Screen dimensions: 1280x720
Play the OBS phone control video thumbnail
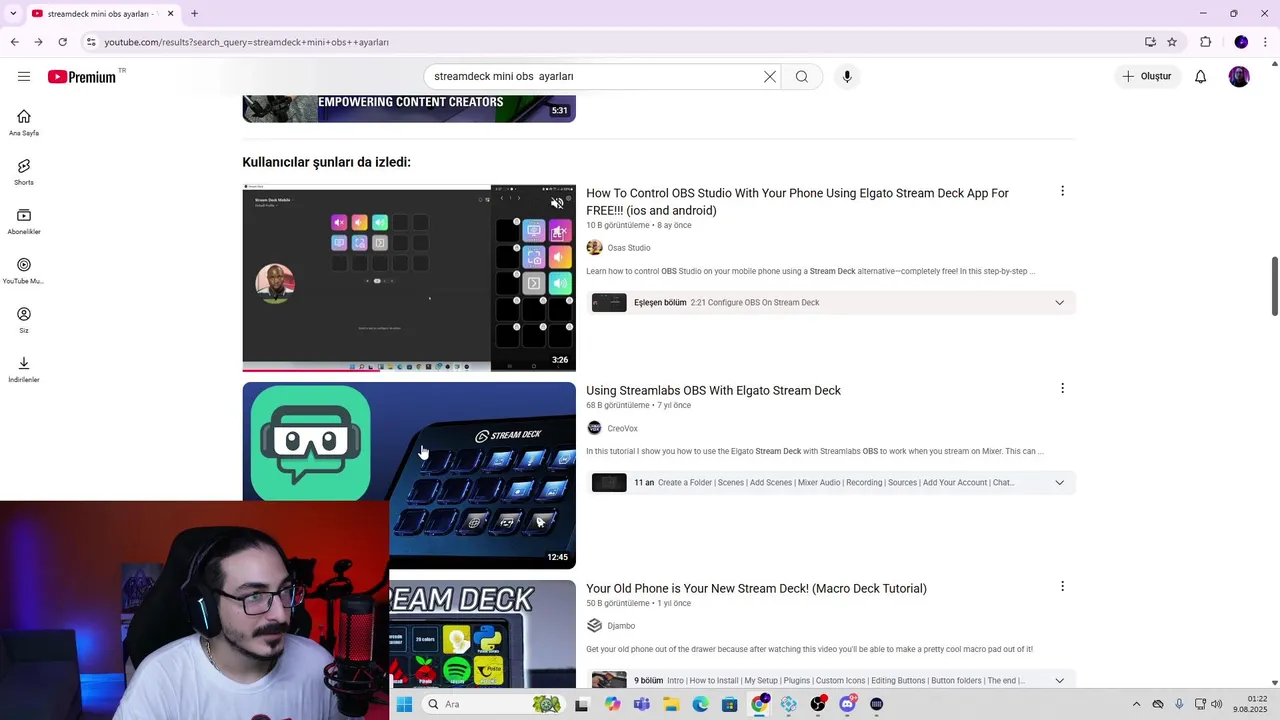pos(409,278)
